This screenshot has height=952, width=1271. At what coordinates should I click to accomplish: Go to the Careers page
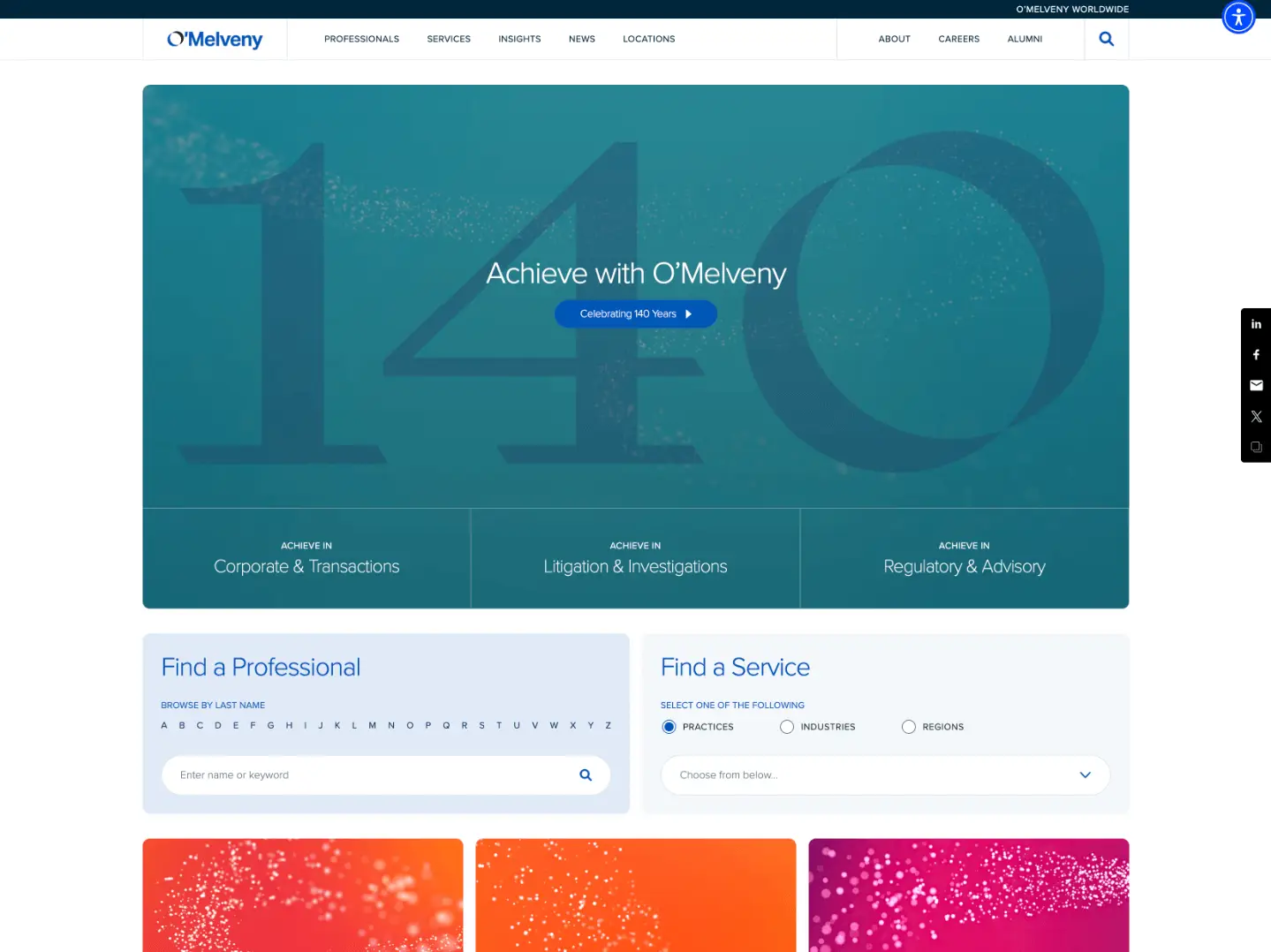[x=958, y=39]
